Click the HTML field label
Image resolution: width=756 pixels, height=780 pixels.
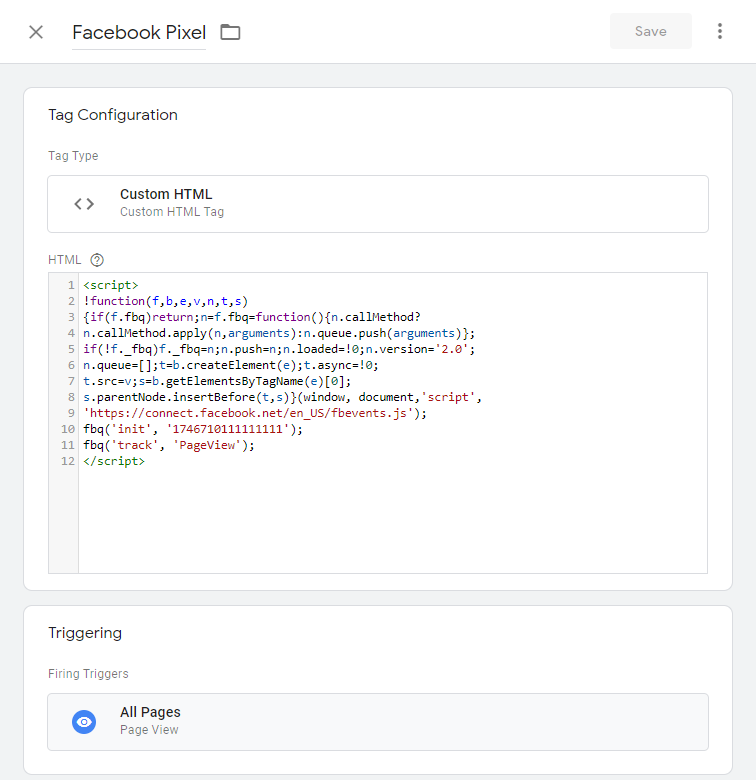[x=64, y=260]
